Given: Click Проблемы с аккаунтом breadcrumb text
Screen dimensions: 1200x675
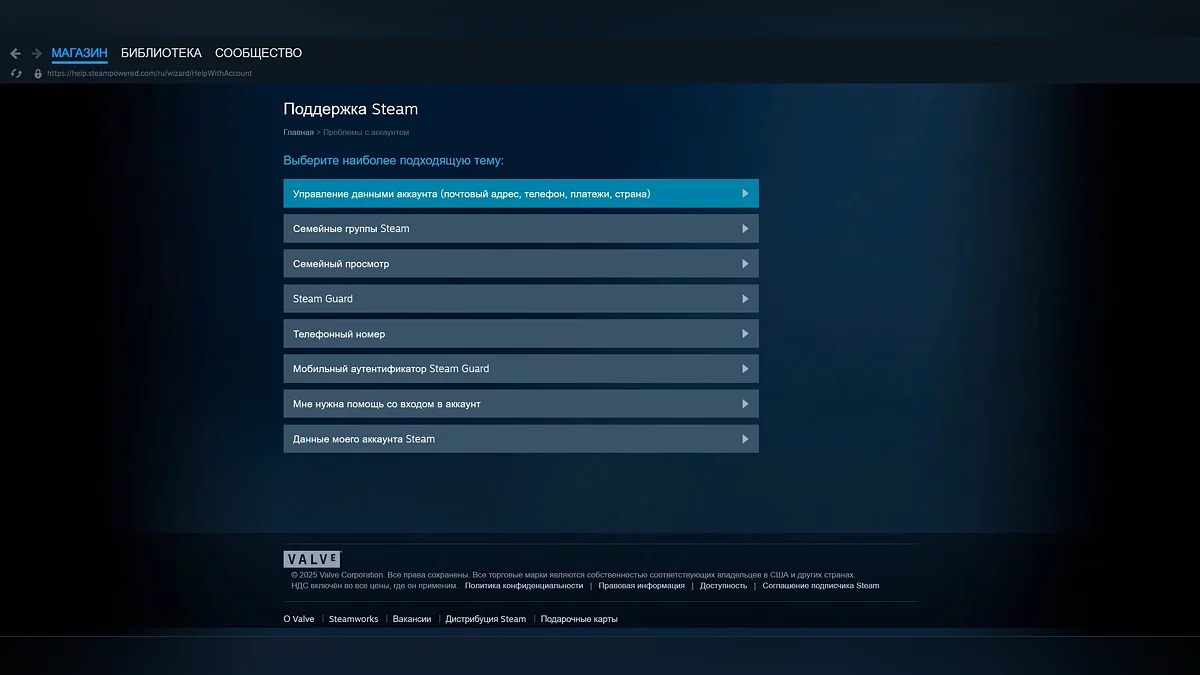Looking at the screenshot, I should (366, 132).
